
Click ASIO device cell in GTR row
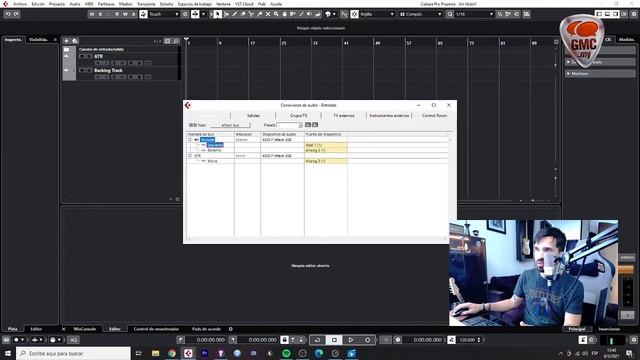(282, 156)
